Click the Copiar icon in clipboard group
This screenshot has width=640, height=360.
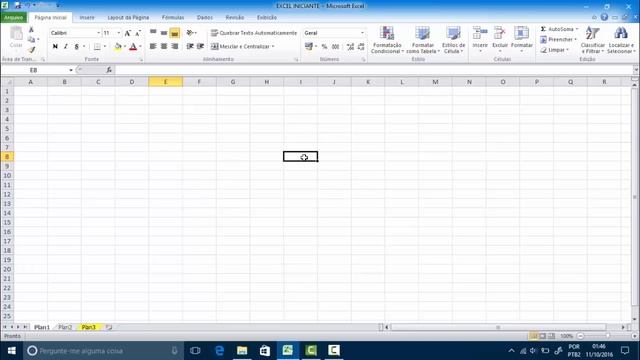tap(31, 40)
